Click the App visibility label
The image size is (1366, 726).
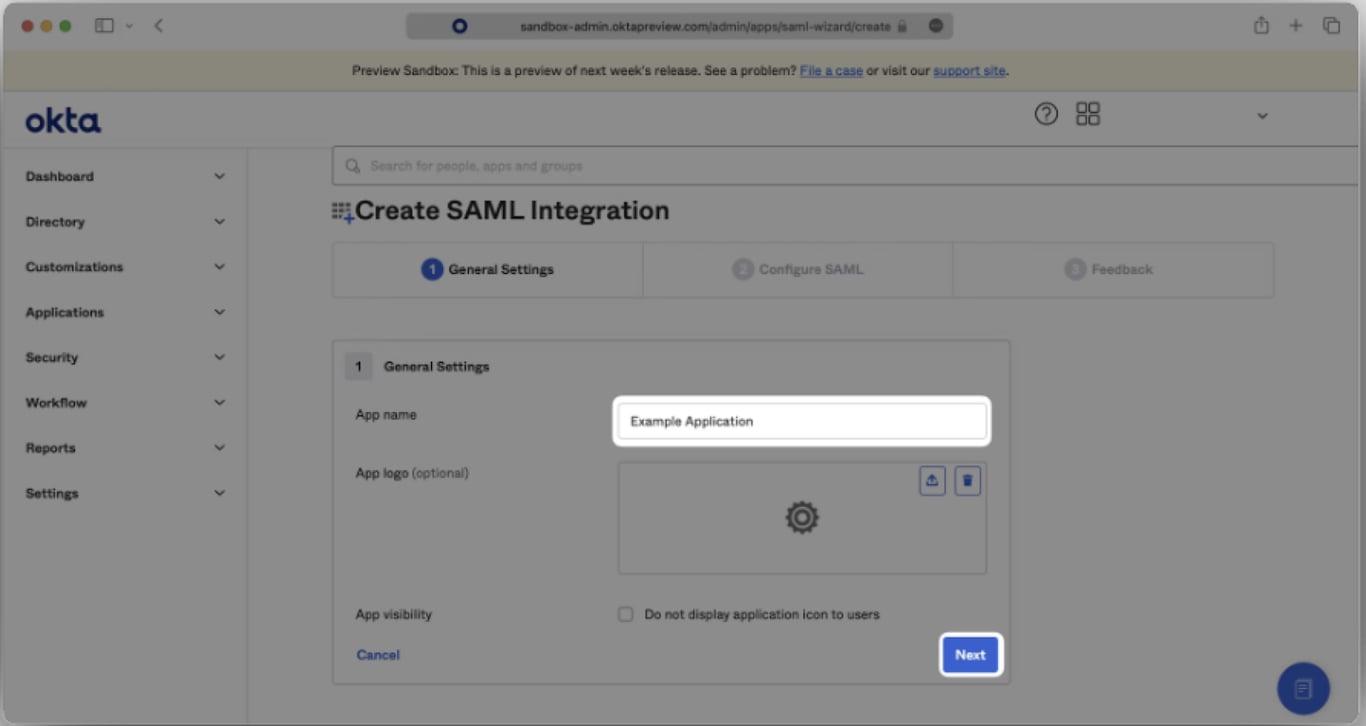click(394, 615)
